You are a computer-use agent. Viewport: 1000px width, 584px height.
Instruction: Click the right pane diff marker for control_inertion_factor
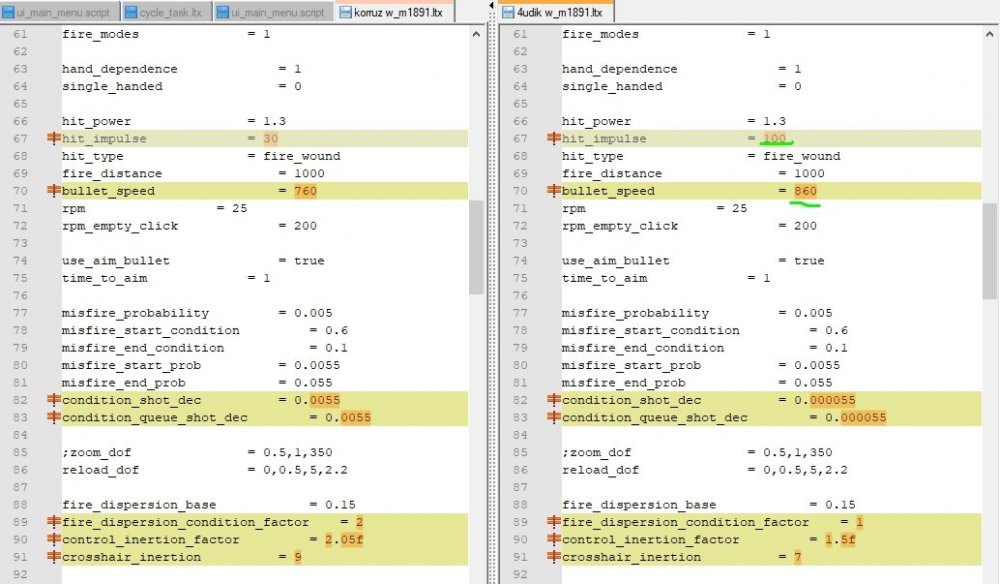[x=553, y=540]
